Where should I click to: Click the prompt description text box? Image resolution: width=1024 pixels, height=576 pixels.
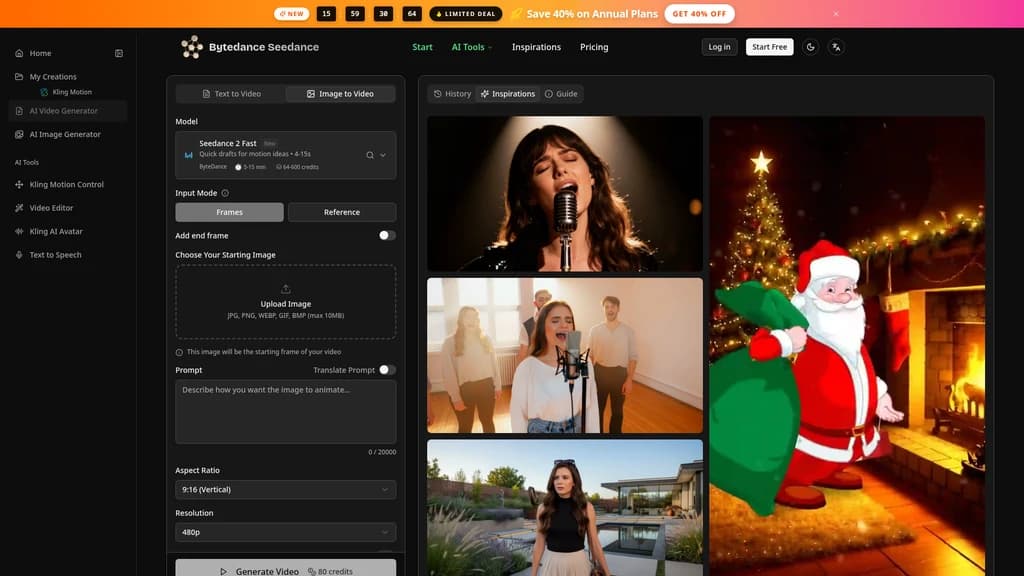coord(285,412)
